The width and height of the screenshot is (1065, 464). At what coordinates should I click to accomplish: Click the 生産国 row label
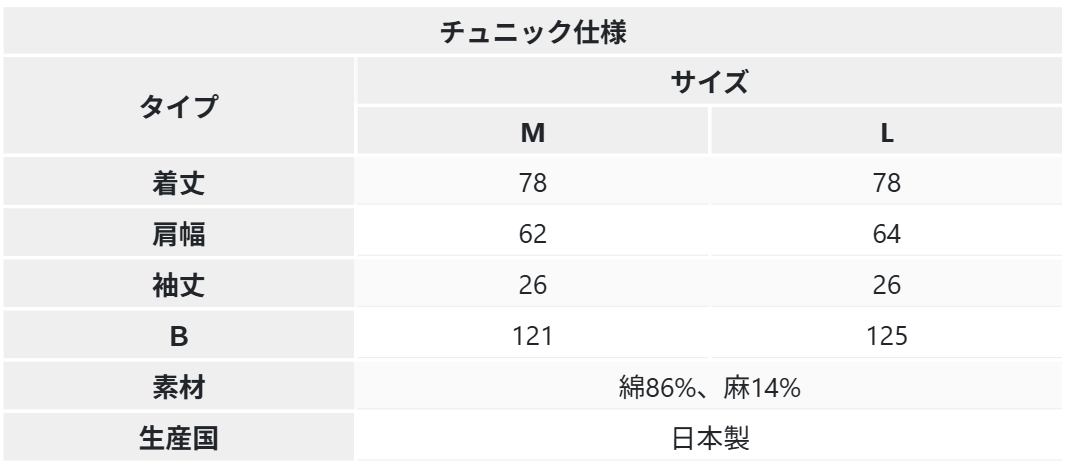(179, 438)
